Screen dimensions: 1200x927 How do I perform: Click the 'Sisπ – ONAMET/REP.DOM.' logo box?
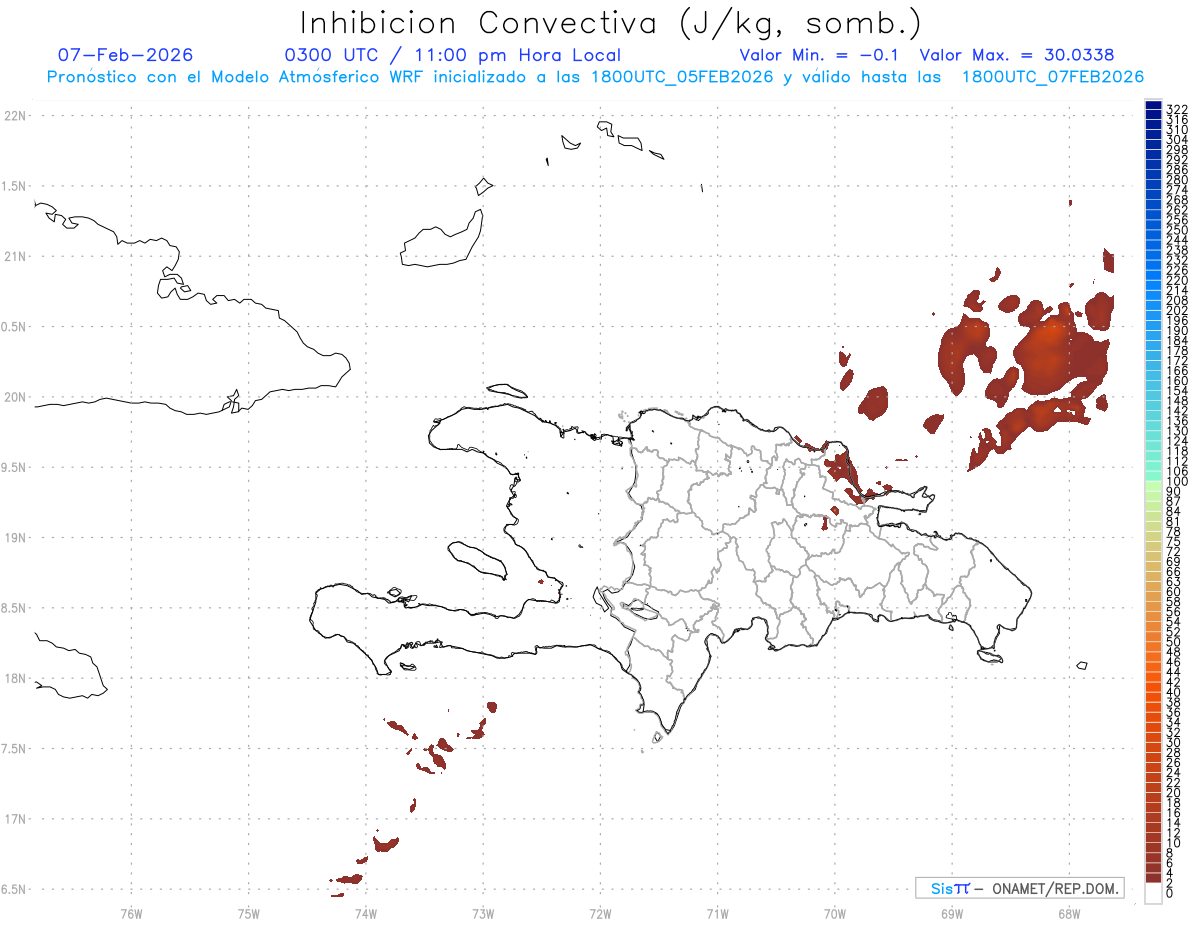tap(1019, 888)
